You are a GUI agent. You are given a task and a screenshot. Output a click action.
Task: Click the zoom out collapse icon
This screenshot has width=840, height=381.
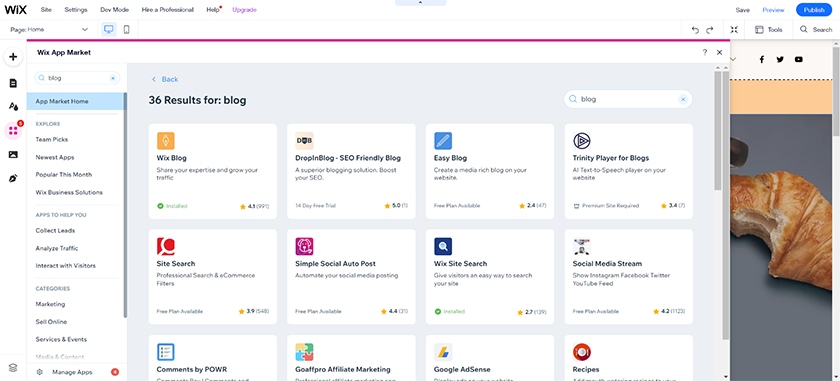[x=734, y=30]
